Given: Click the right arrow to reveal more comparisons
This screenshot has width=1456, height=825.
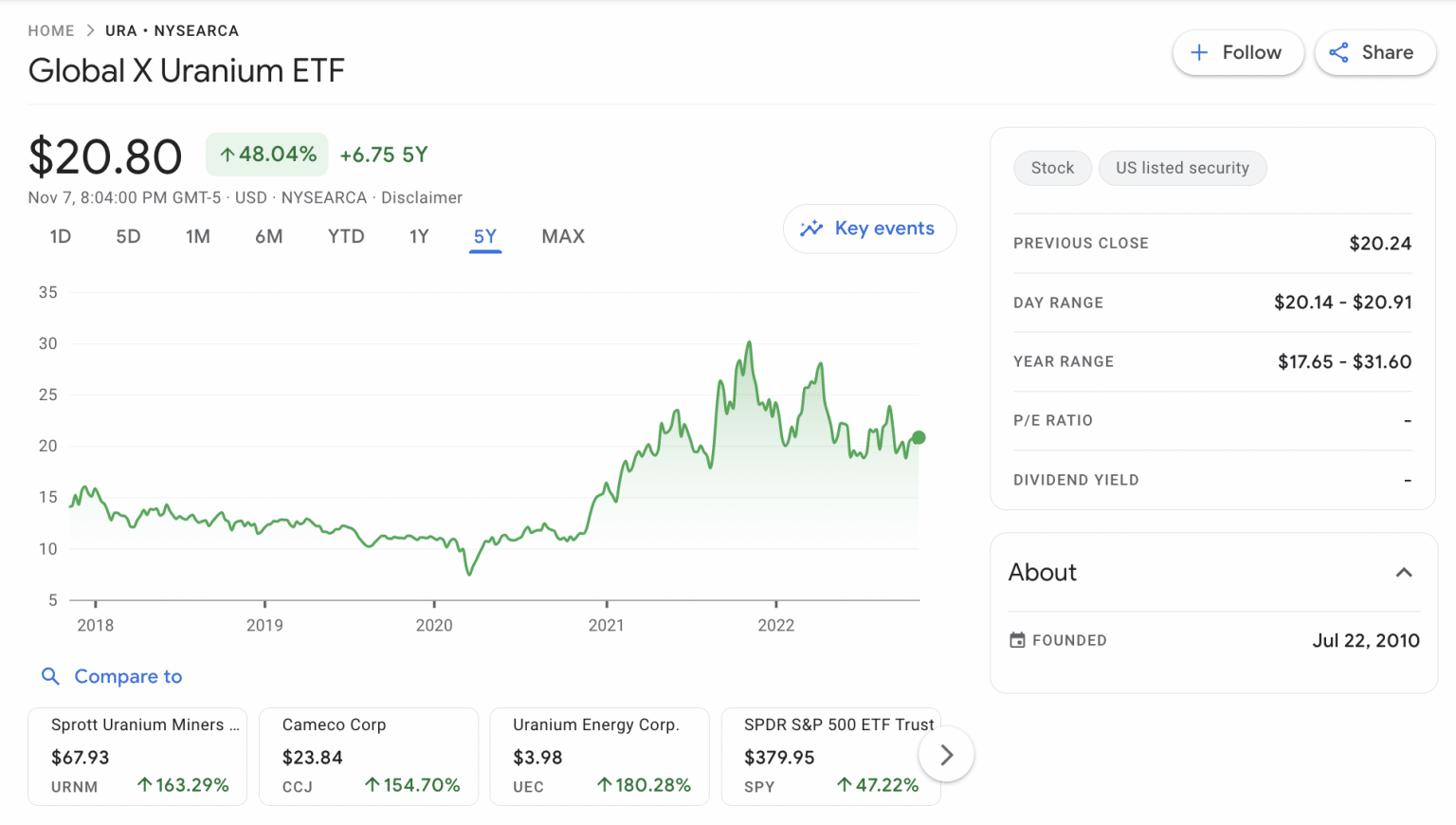Looking at the screenshot, I should click(945, 754).
